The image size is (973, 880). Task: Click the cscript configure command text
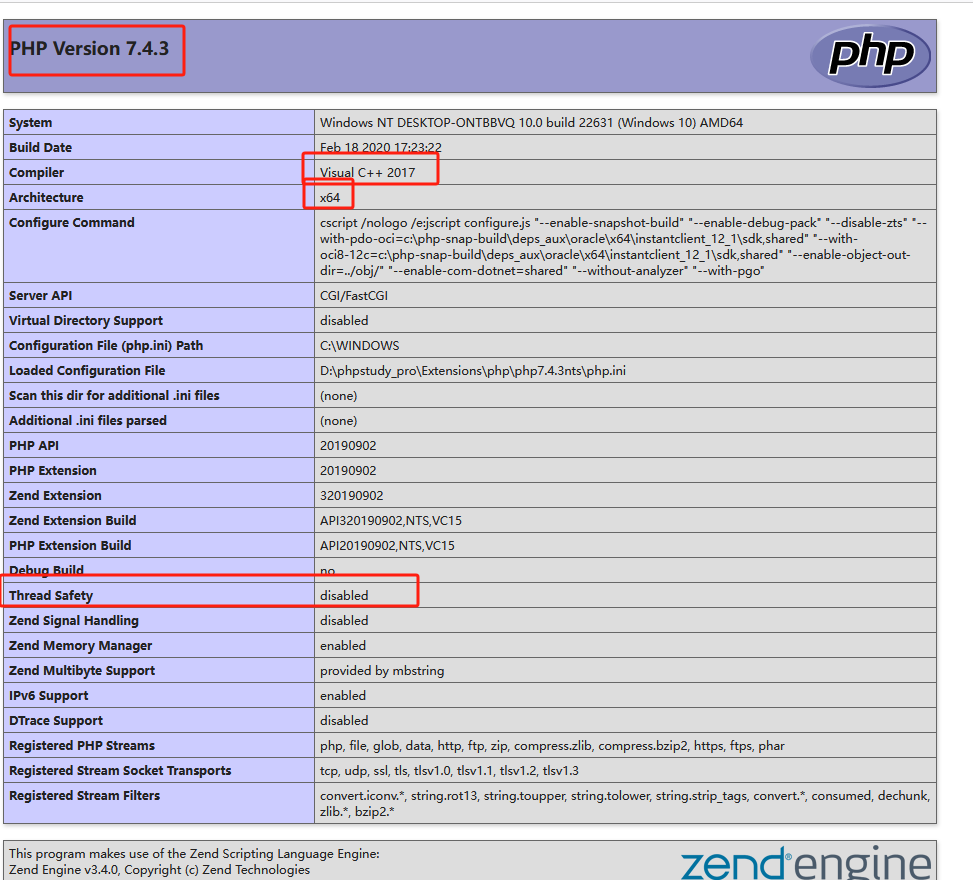point(623,246)
